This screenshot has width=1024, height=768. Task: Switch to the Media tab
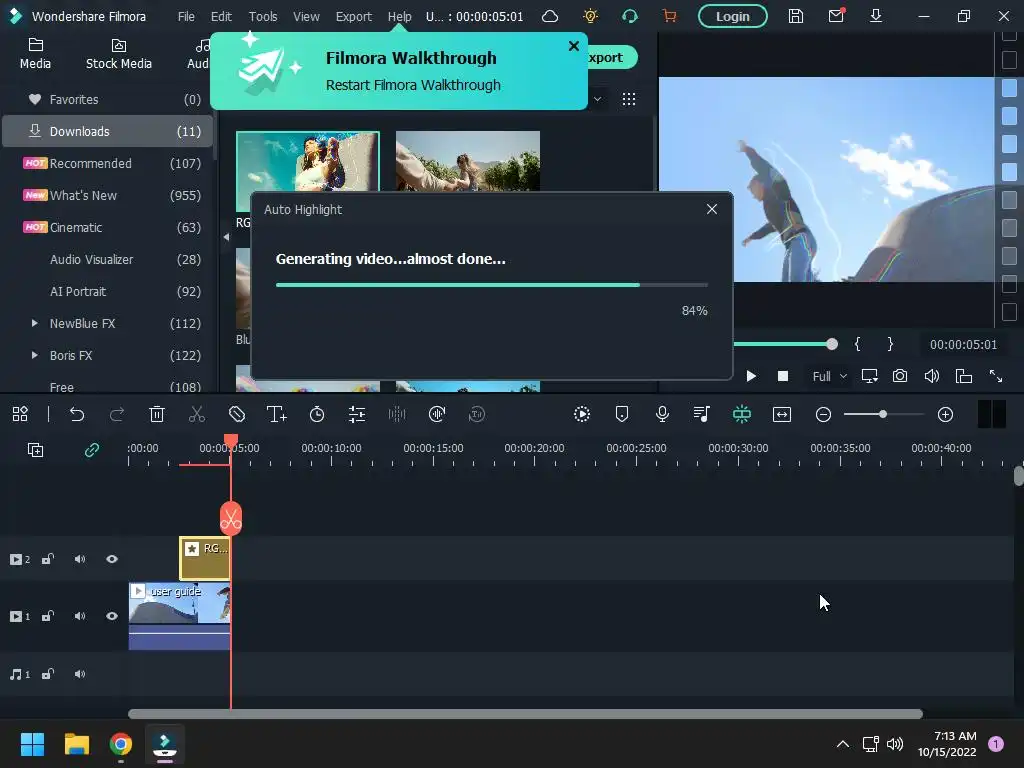[x=35, y=54]
